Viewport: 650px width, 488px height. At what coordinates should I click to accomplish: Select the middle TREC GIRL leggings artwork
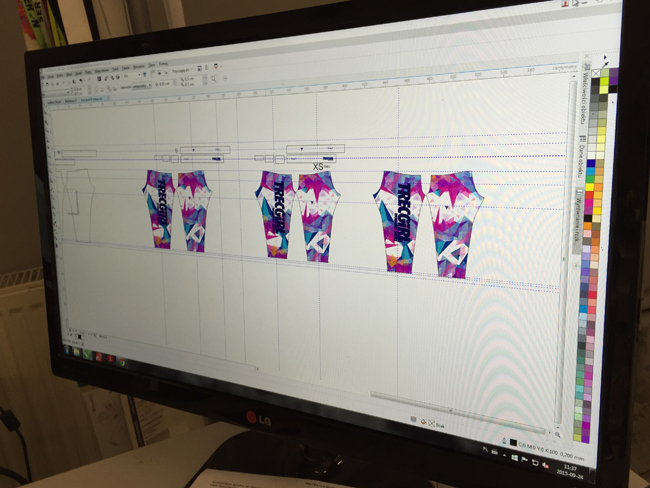(x=297, y=218)
